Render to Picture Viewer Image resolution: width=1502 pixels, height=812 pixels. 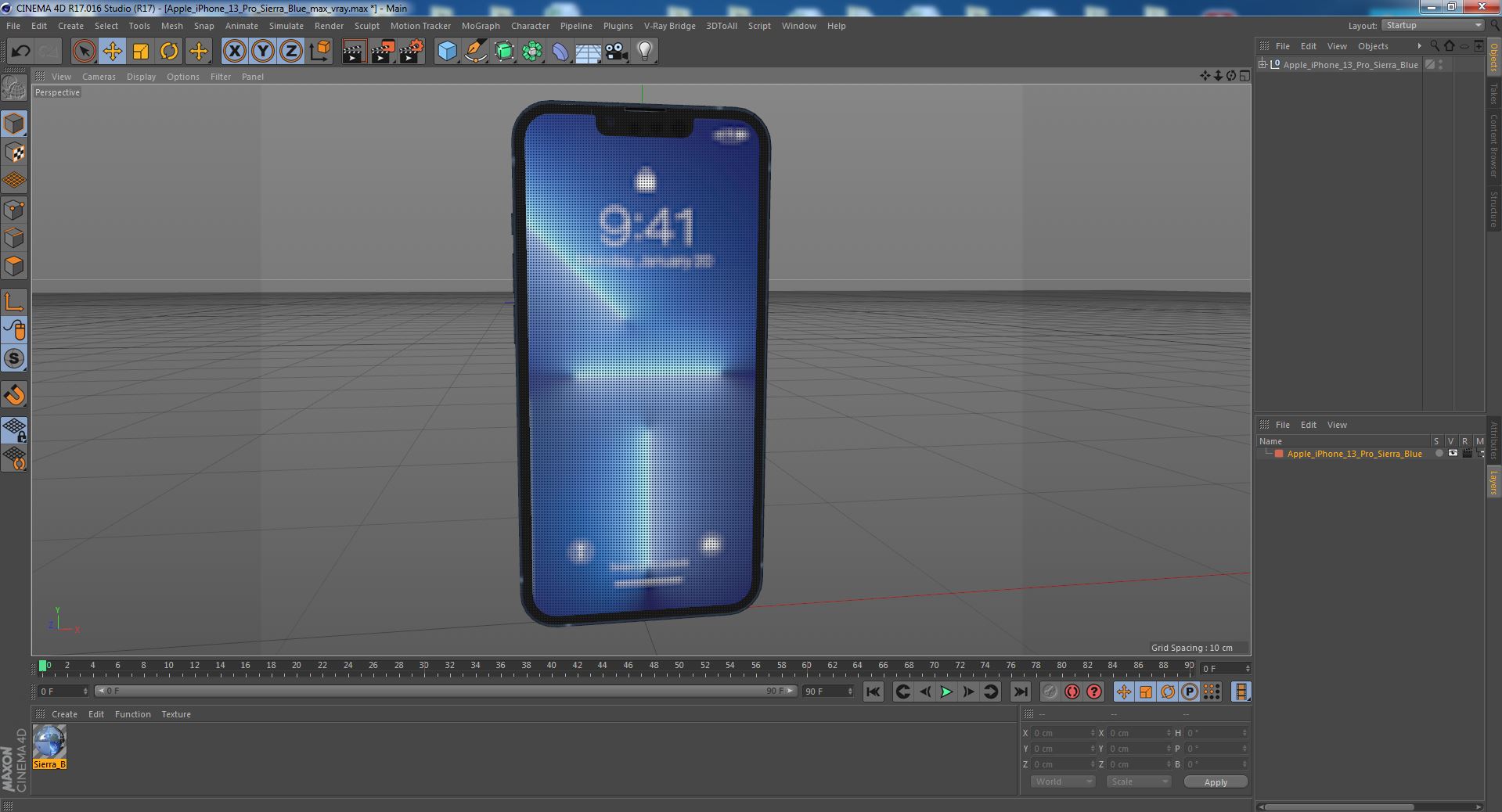point(383,52)
